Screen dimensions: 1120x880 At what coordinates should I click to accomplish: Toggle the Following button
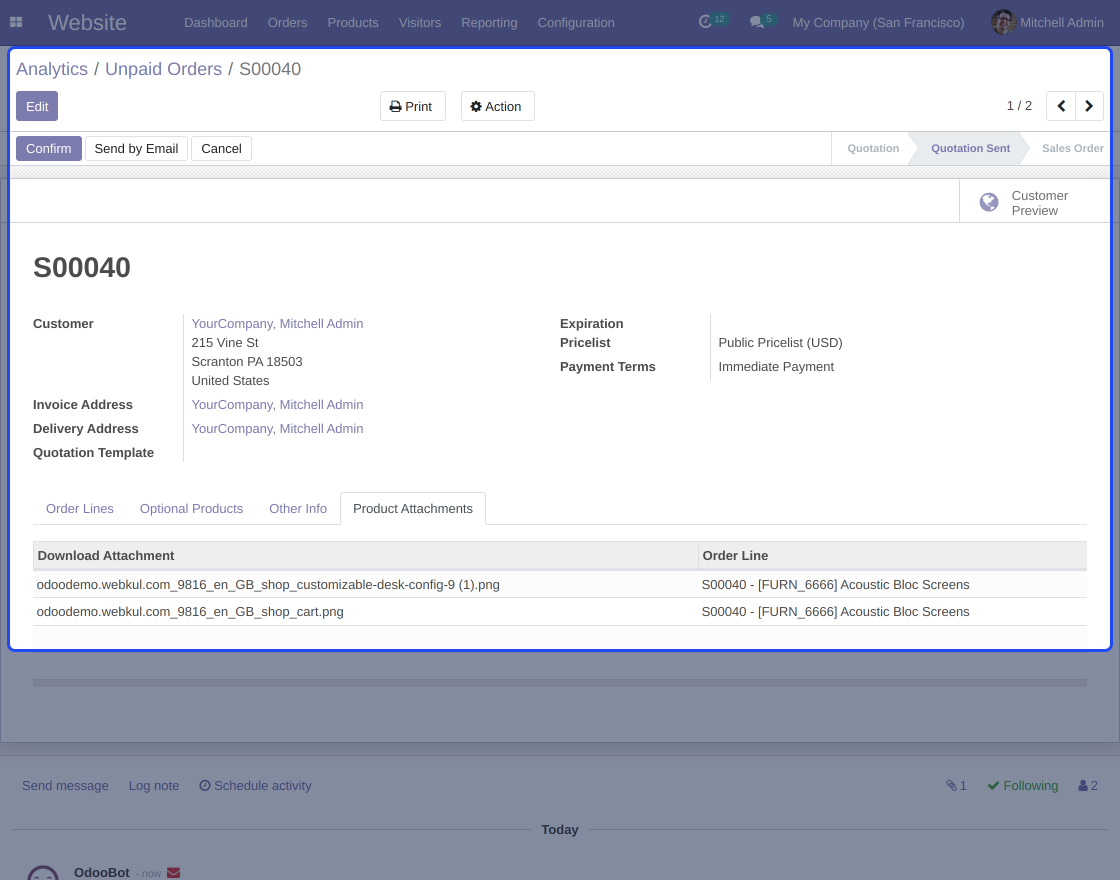click(1023, 786)
